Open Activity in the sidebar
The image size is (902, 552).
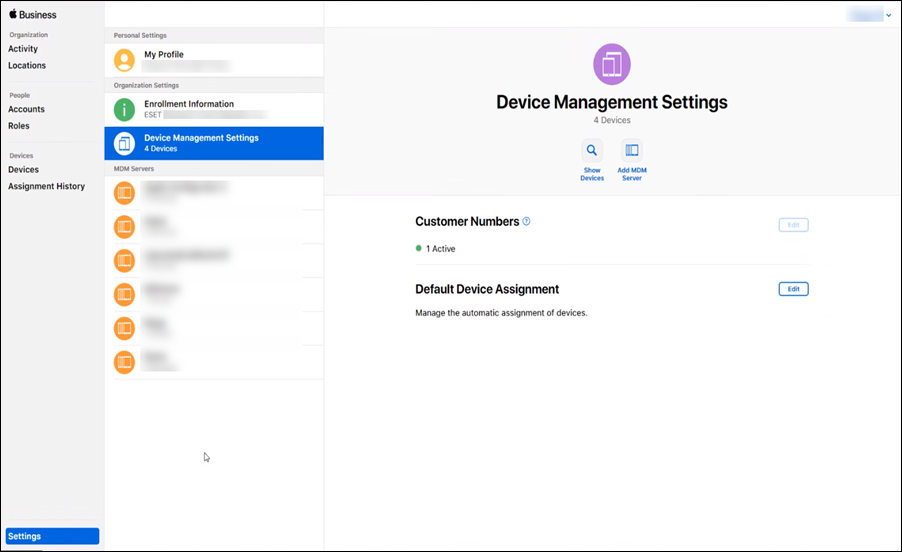coord(23,49)
